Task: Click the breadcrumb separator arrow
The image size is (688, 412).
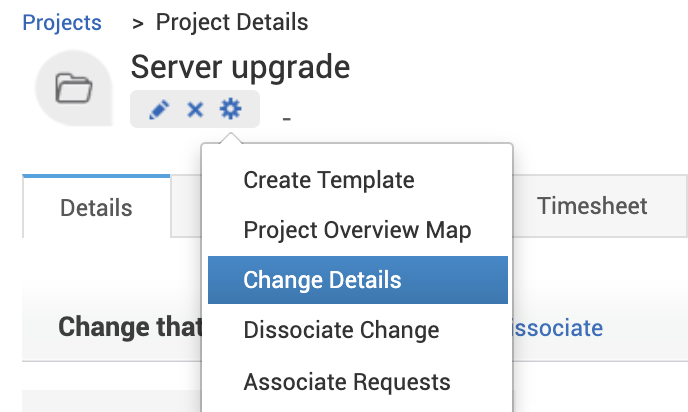Action: coord(138,22)
